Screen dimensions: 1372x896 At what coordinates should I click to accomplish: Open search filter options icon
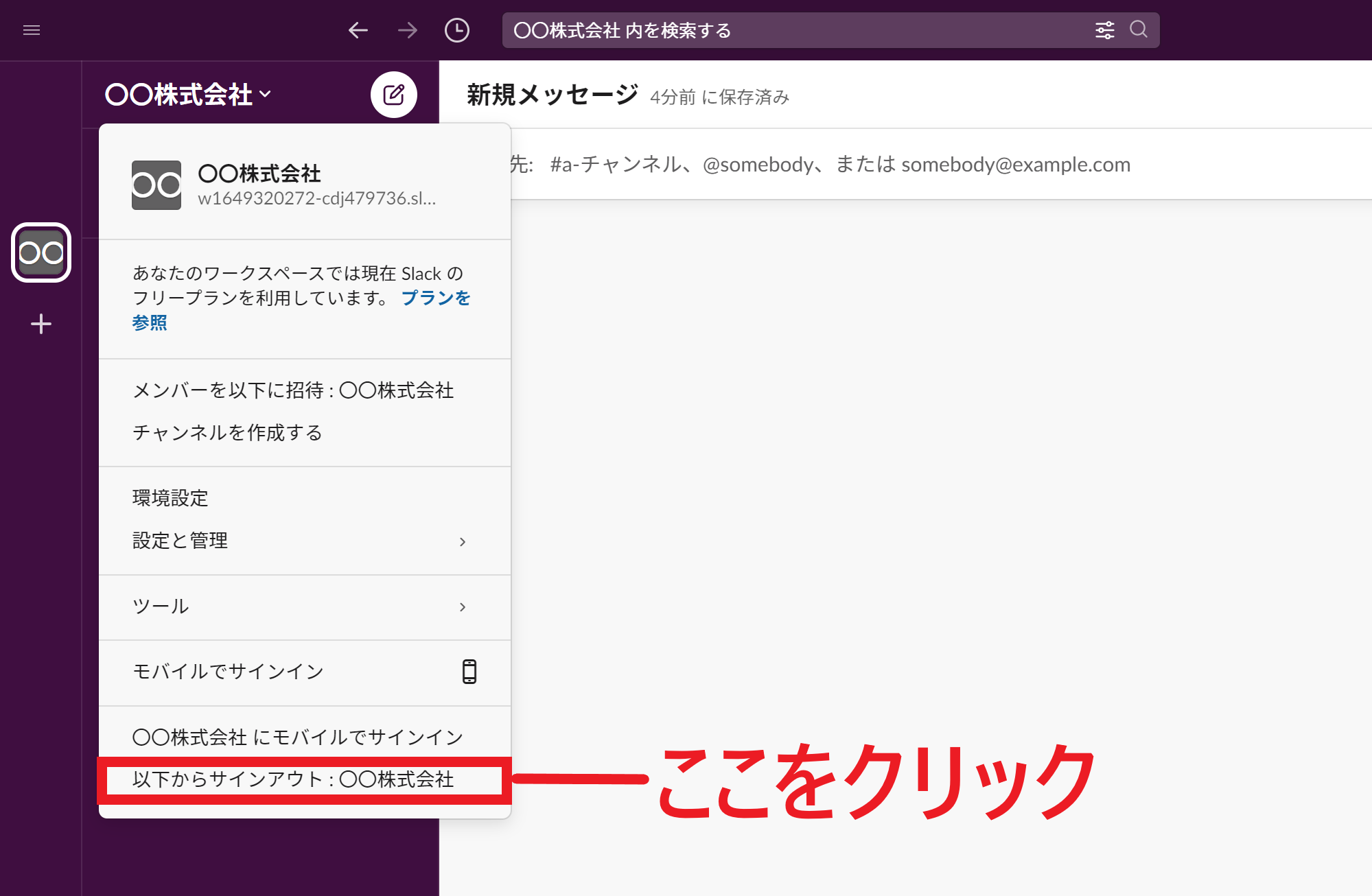(x=1104, y=30)
